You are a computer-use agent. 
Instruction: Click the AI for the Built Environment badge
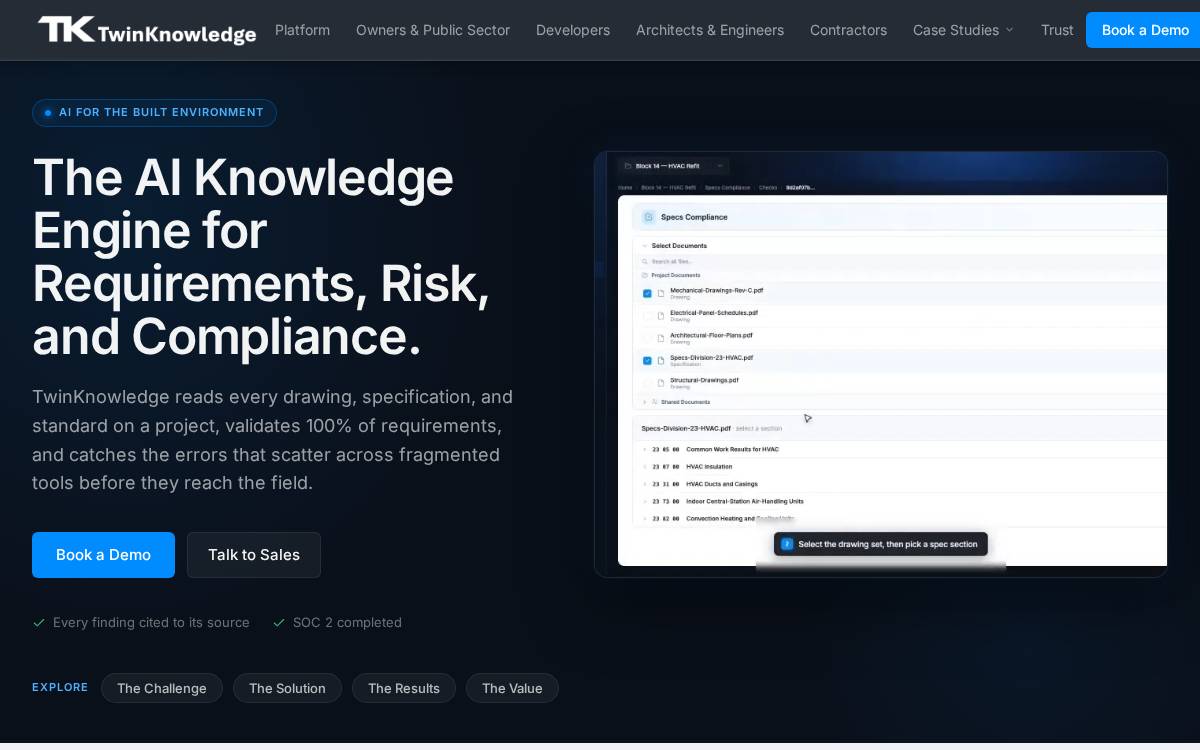[154, 113]
